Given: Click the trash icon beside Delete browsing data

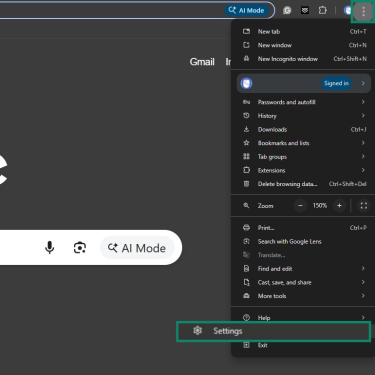Looking at the screenshot, I should pos(246,184).
